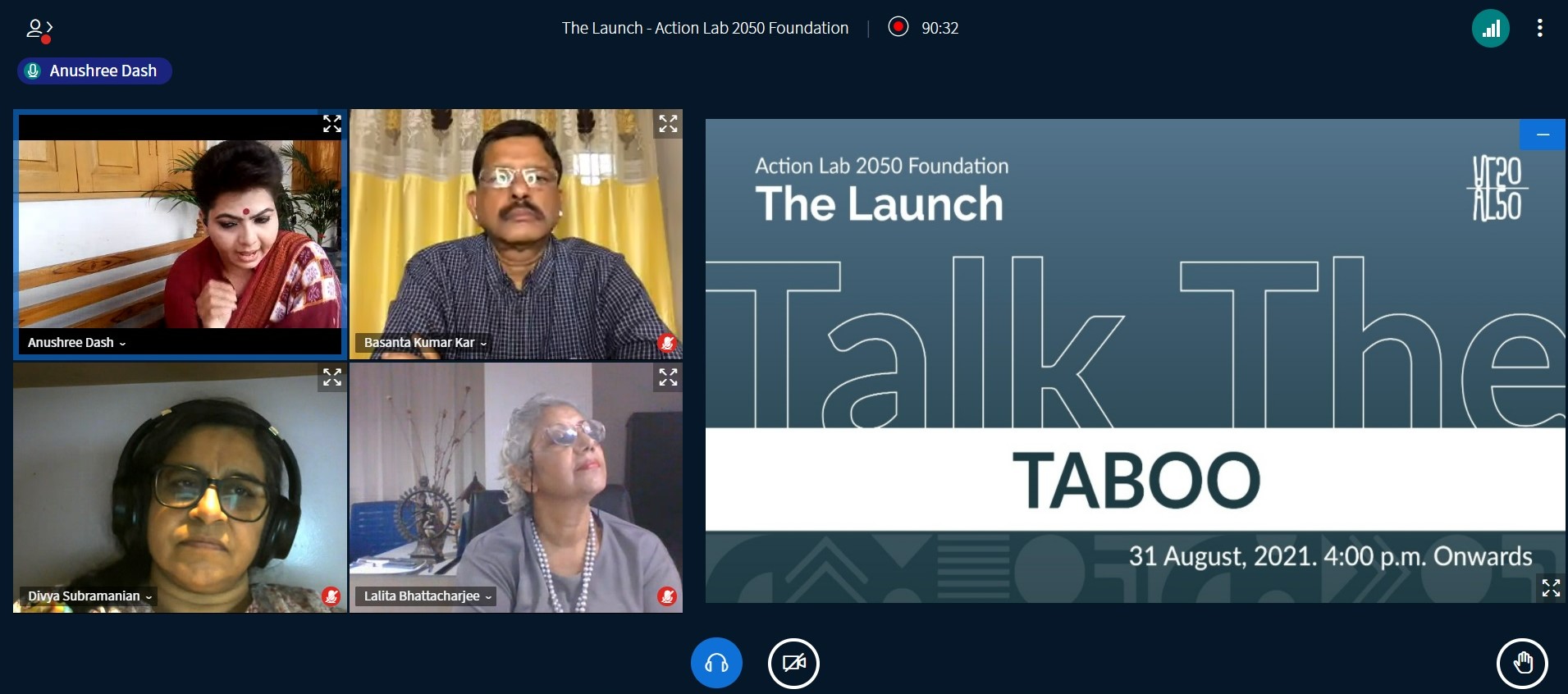Click the recording timer 90:32
This screenshot has width=1568, height=694.
[939, 28]
